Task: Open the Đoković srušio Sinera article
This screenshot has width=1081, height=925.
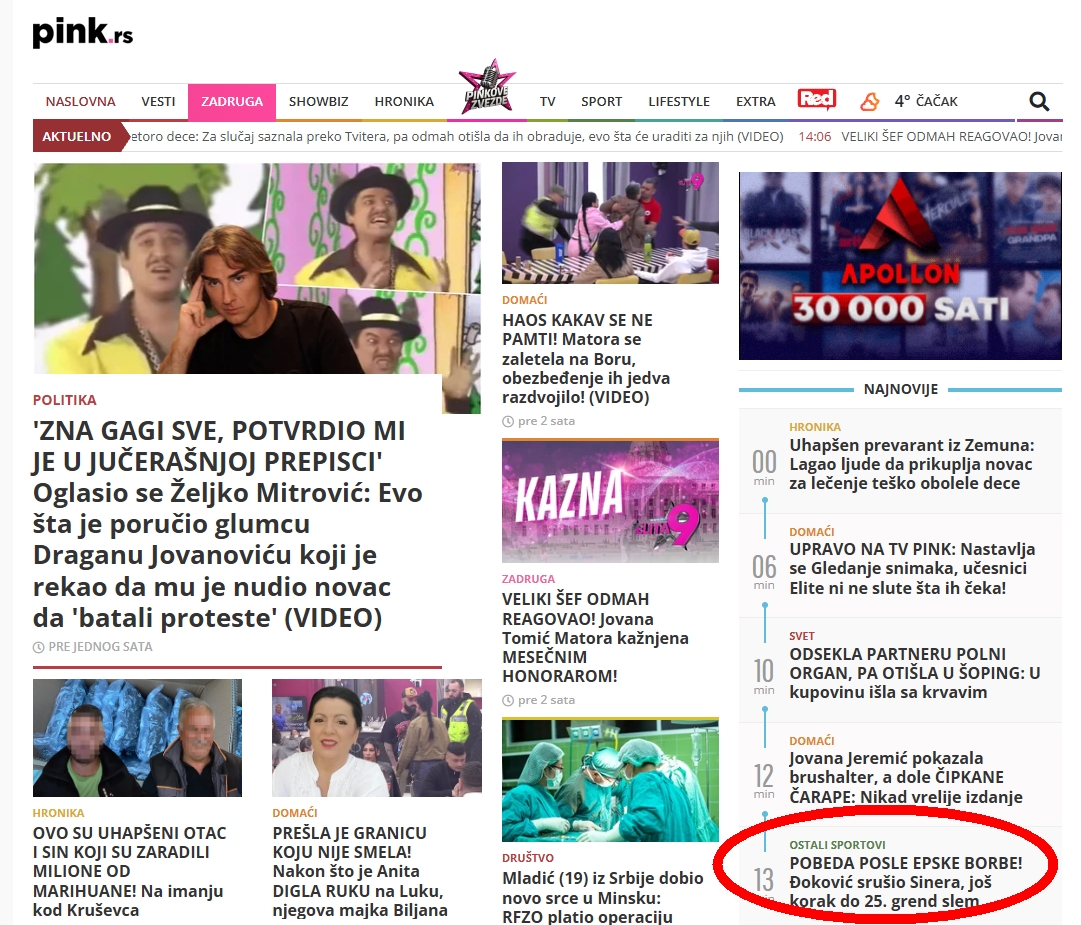Action: click(905, 881)
